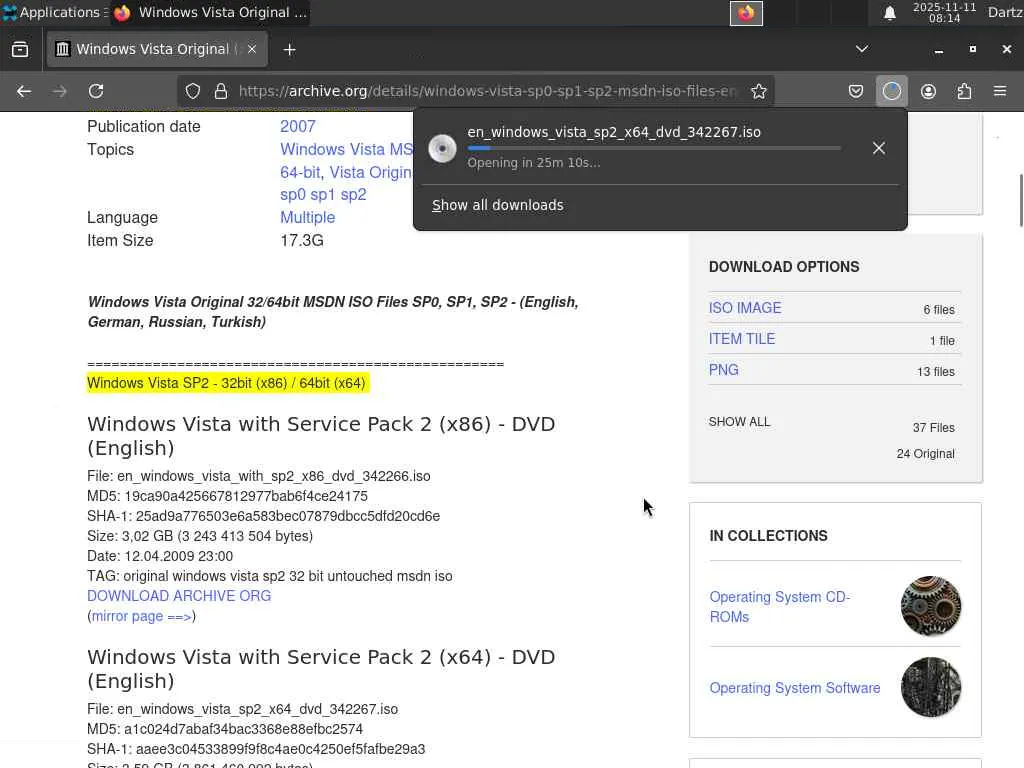Viewport: 1024px width, 768px height.
Task: Bookmark this page with star icon
Action: [758, 91]
